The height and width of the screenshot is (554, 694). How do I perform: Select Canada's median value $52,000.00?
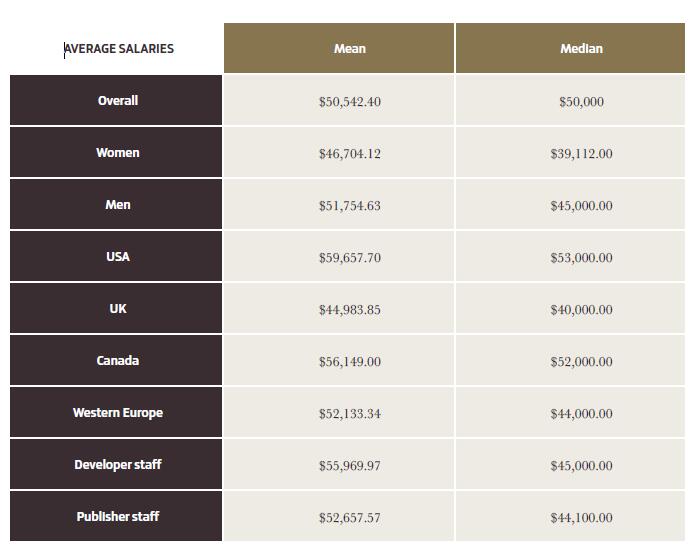point(582,362)
